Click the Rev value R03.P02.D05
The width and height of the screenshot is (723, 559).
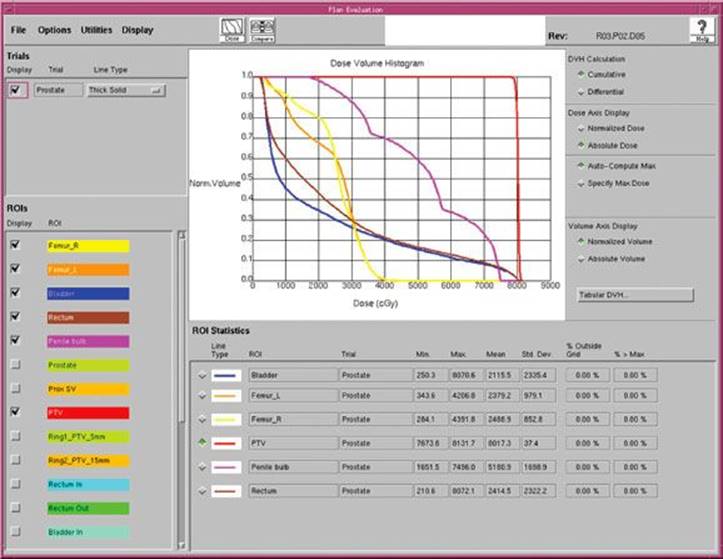(620, 36)
